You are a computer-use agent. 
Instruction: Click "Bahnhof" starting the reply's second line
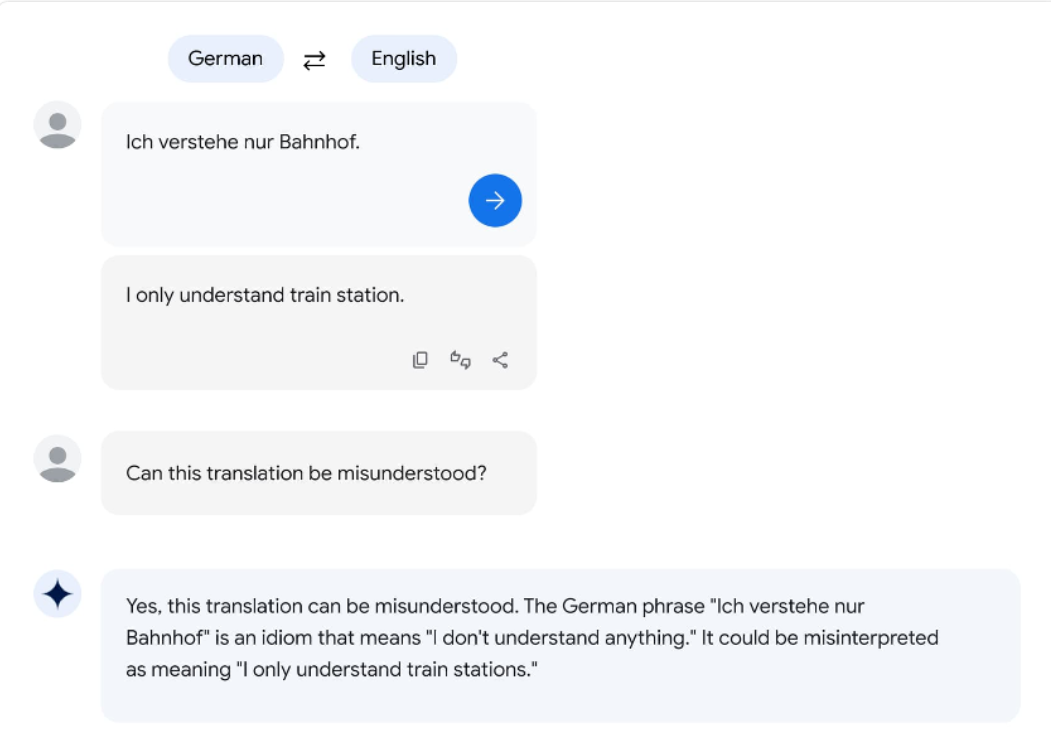click(x=168, y=637)
